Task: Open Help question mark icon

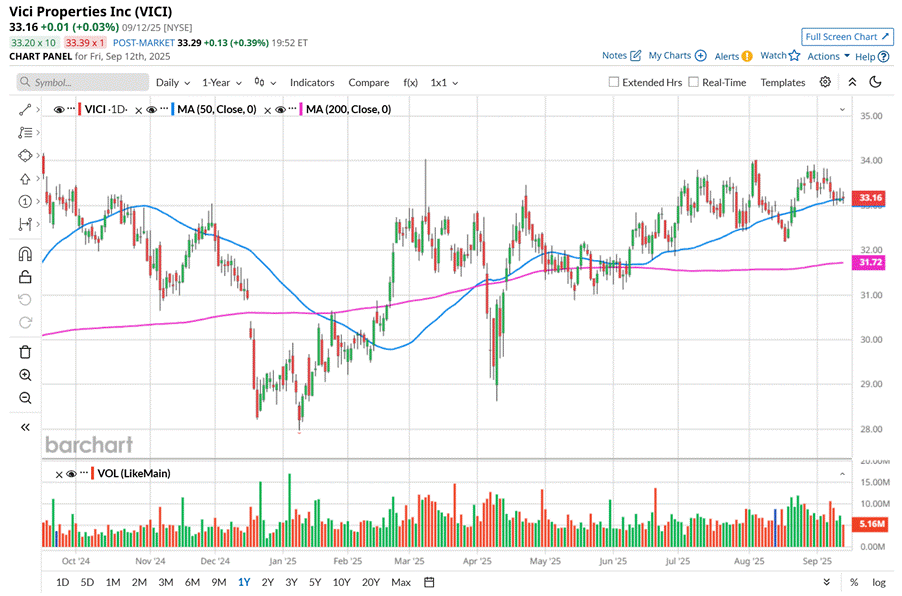Action: tap(884, 56)
